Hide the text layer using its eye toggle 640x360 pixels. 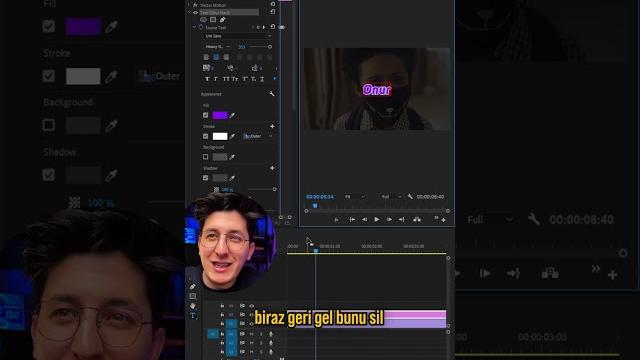coord(195,13)
